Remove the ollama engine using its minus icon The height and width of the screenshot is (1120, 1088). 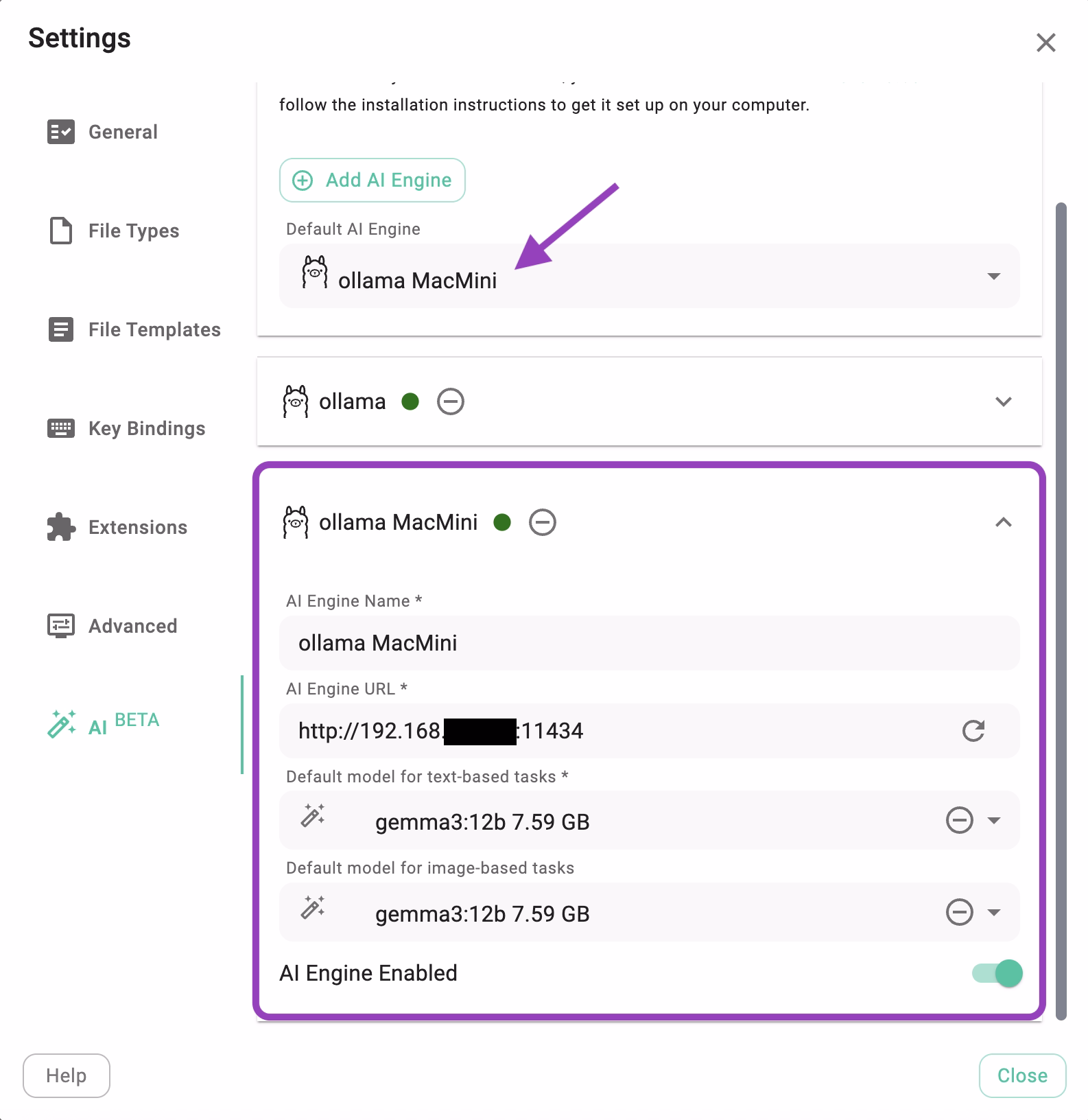click(451, 401)
